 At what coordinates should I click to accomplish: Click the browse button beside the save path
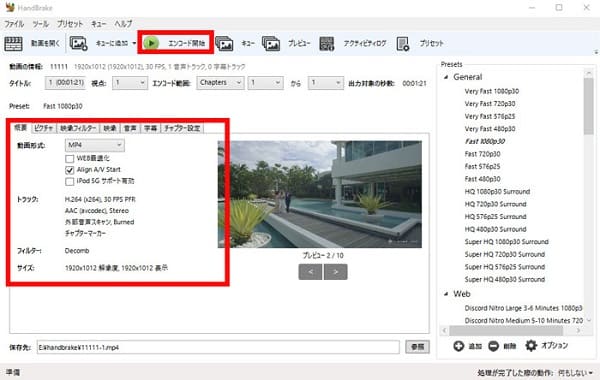[x=417, y=347]
